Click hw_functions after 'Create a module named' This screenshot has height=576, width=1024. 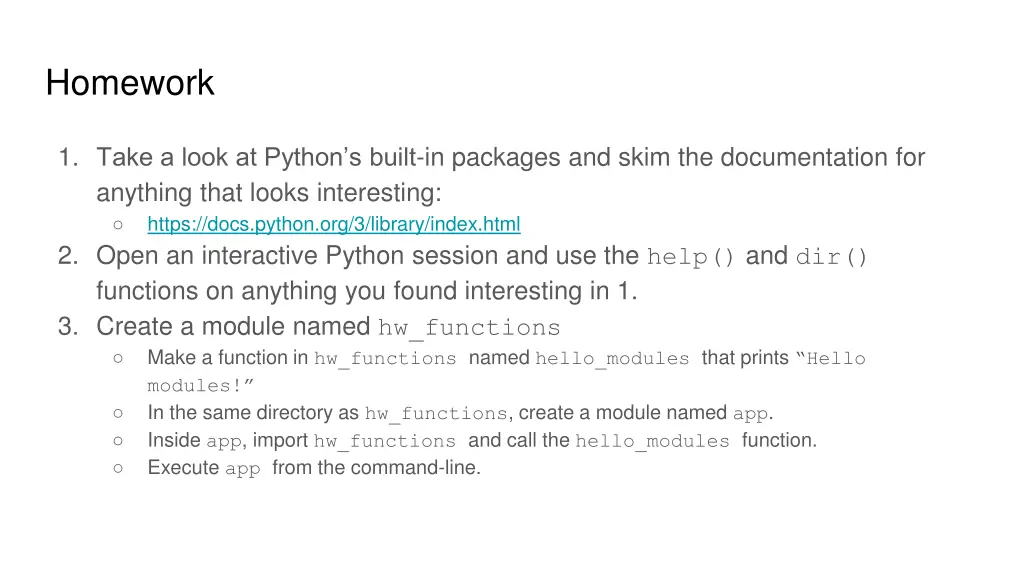tap(469, 328)
